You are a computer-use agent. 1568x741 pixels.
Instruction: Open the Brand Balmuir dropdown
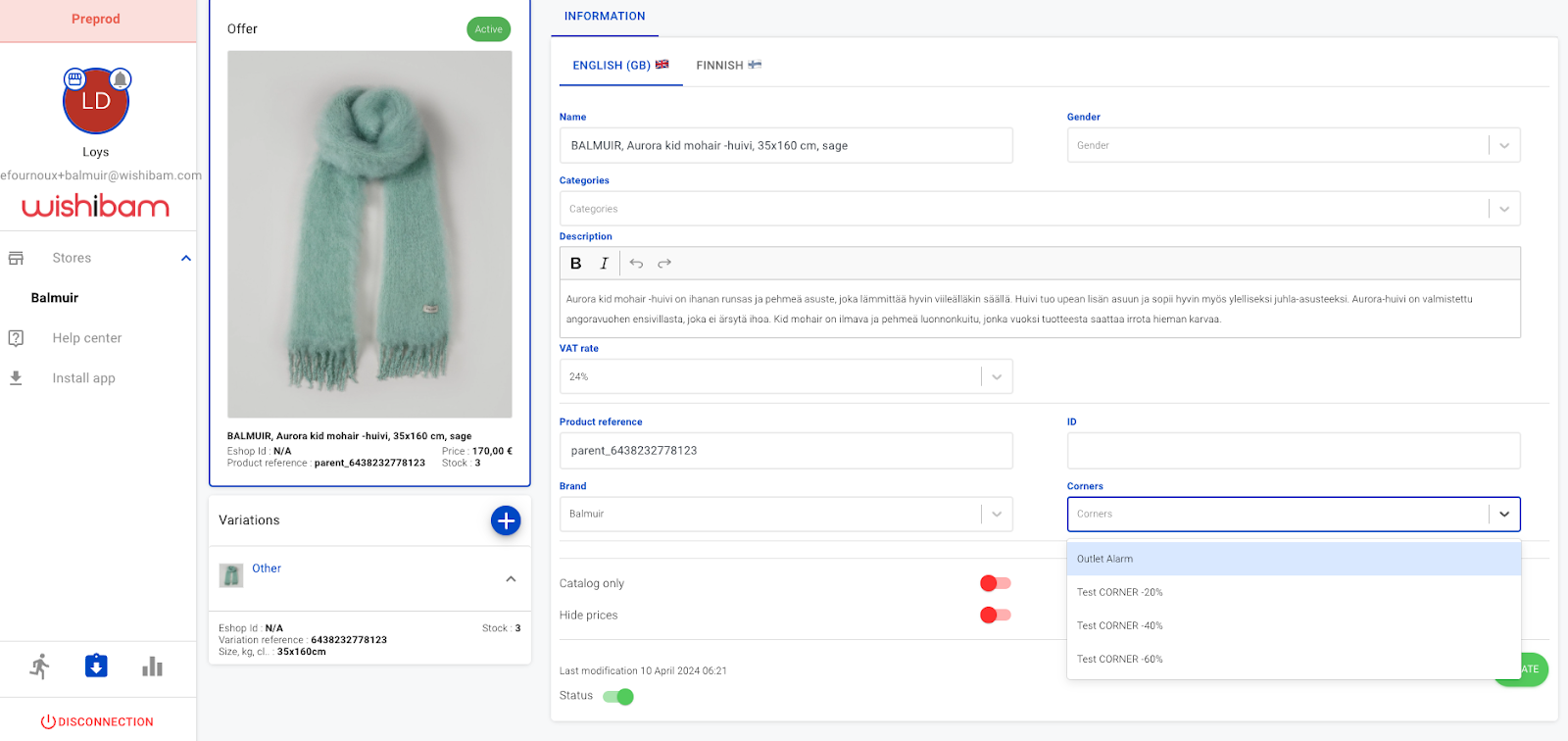(x=786, y=514)
